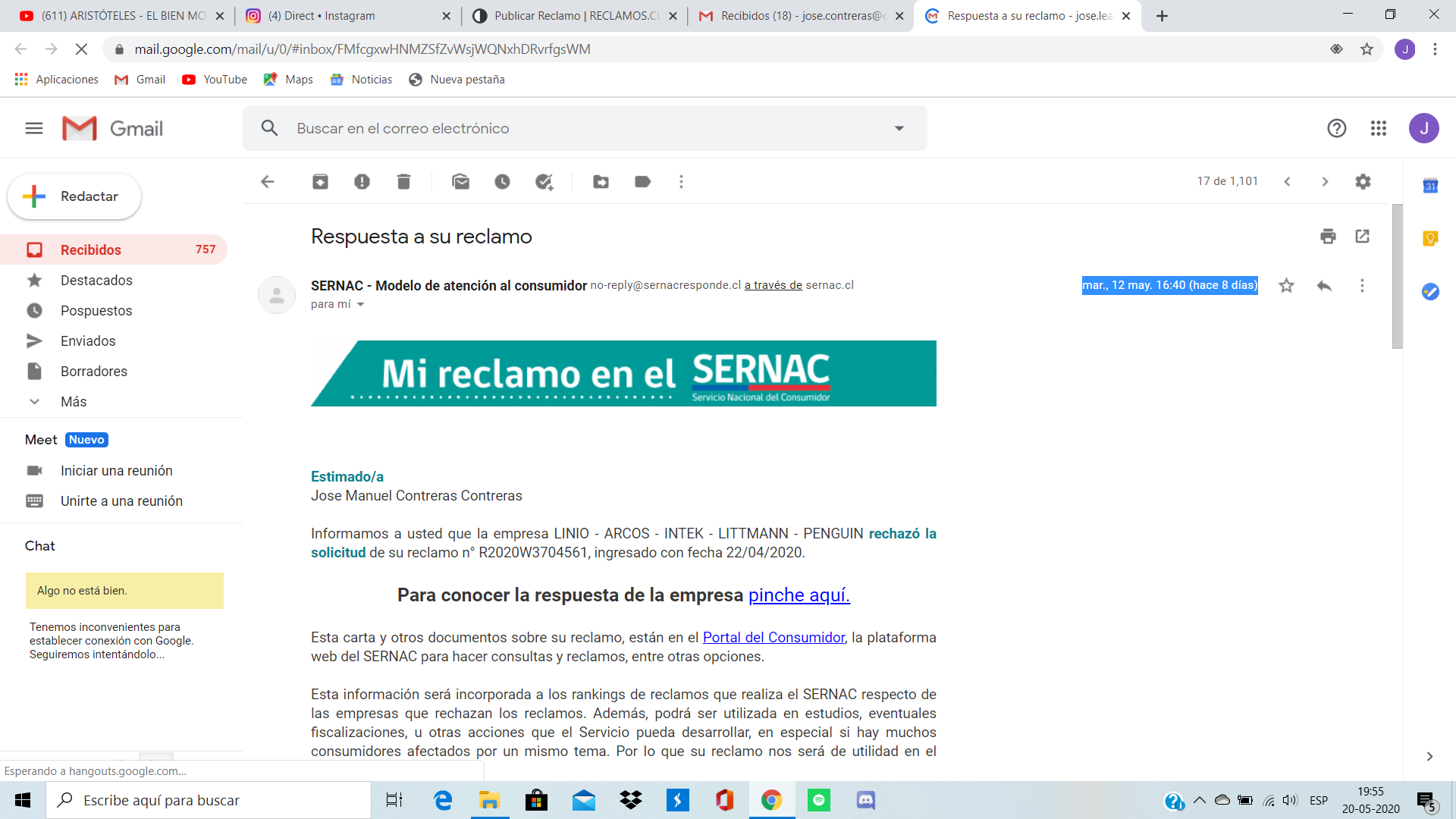Viewport: 1456px width, 819px height.
Task: Mark the email as unread
Action: [x=460, y=181]
